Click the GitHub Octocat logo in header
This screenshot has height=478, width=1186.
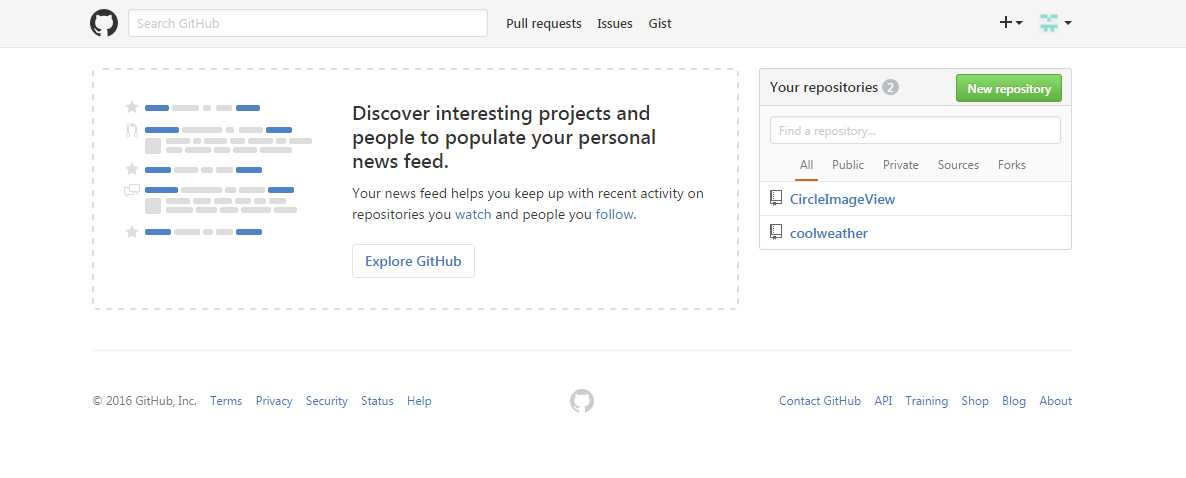coord(104,23)
